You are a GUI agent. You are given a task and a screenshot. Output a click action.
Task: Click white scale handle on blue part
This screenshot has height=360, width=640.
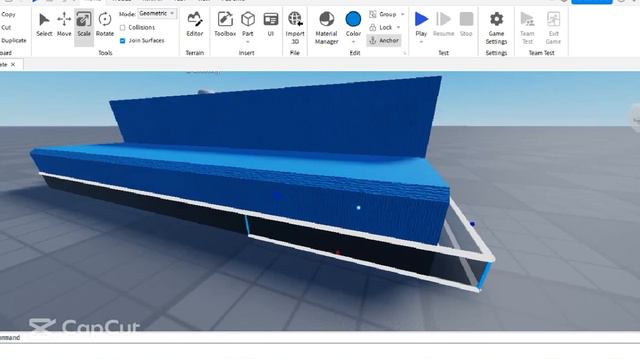click(358, 208)
